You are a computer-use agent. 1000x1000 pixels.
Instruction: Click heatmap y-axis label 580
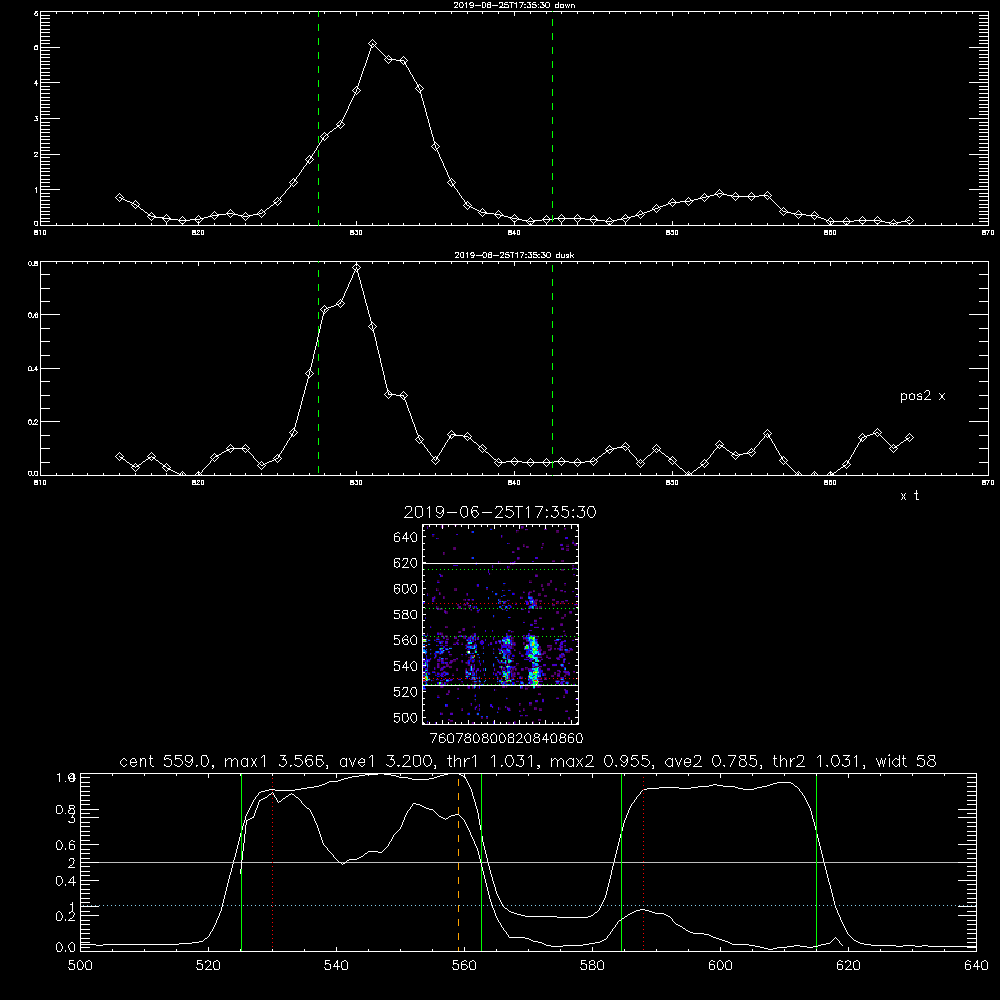pos(406,615)
